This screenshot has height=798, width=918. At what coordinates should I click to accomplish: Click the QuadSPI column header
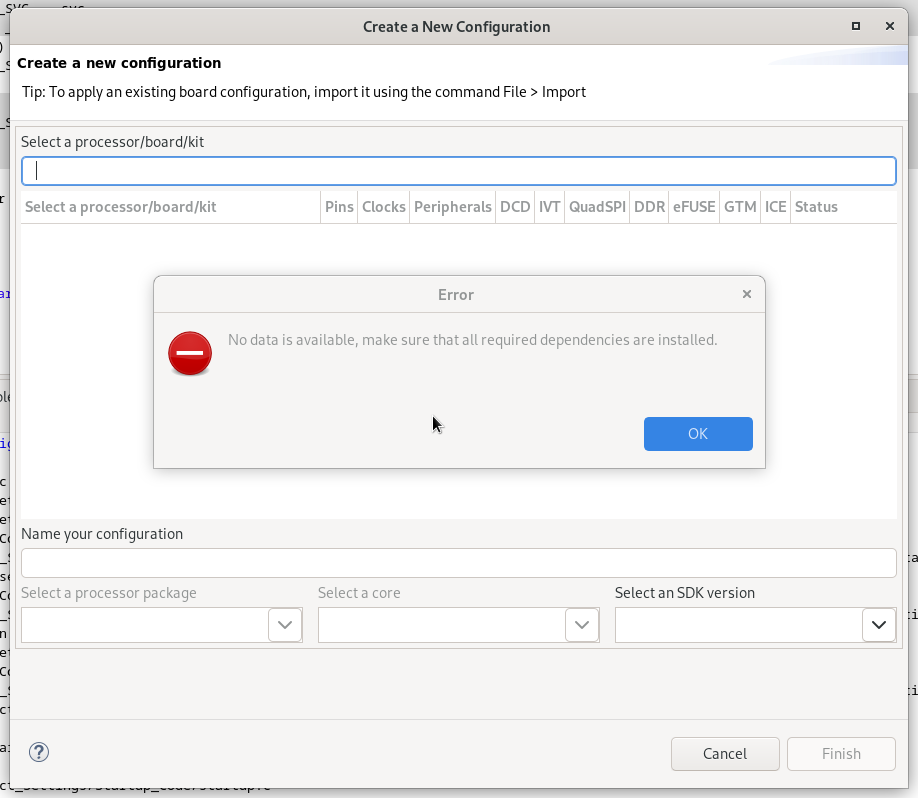[597, 207]
